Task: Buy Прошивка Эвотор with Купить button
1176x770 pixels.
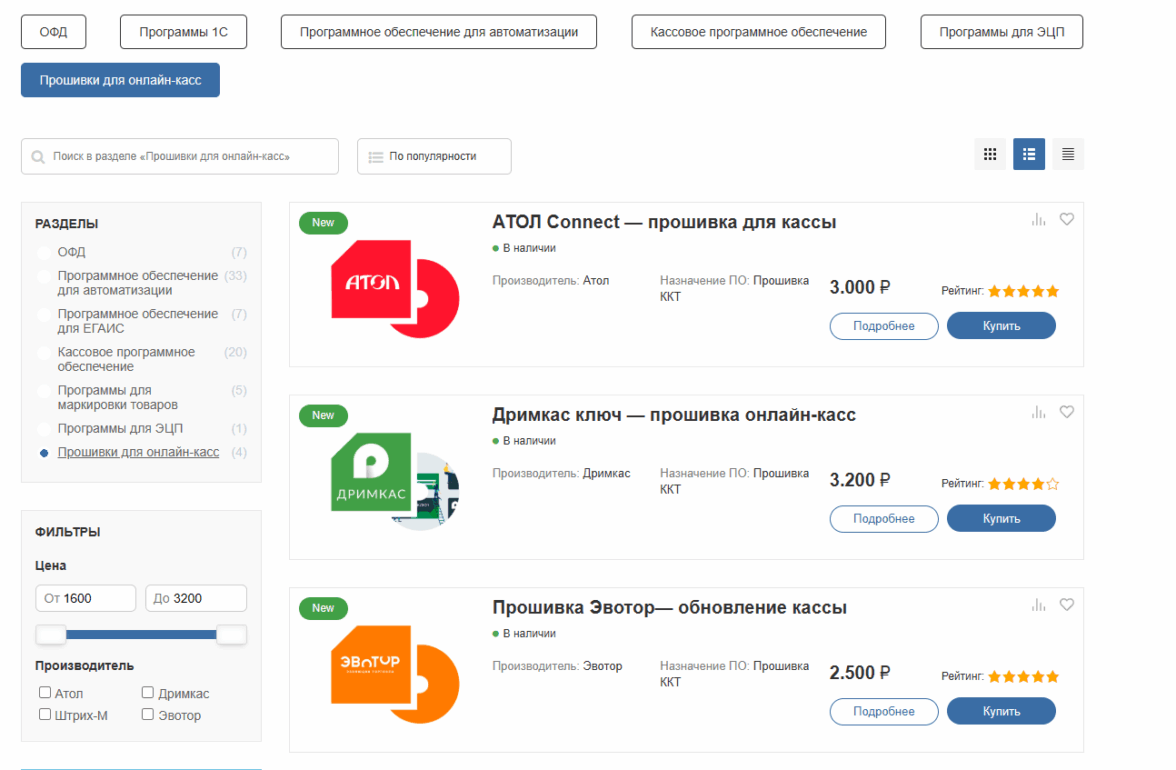Action: coord(1001,712)
